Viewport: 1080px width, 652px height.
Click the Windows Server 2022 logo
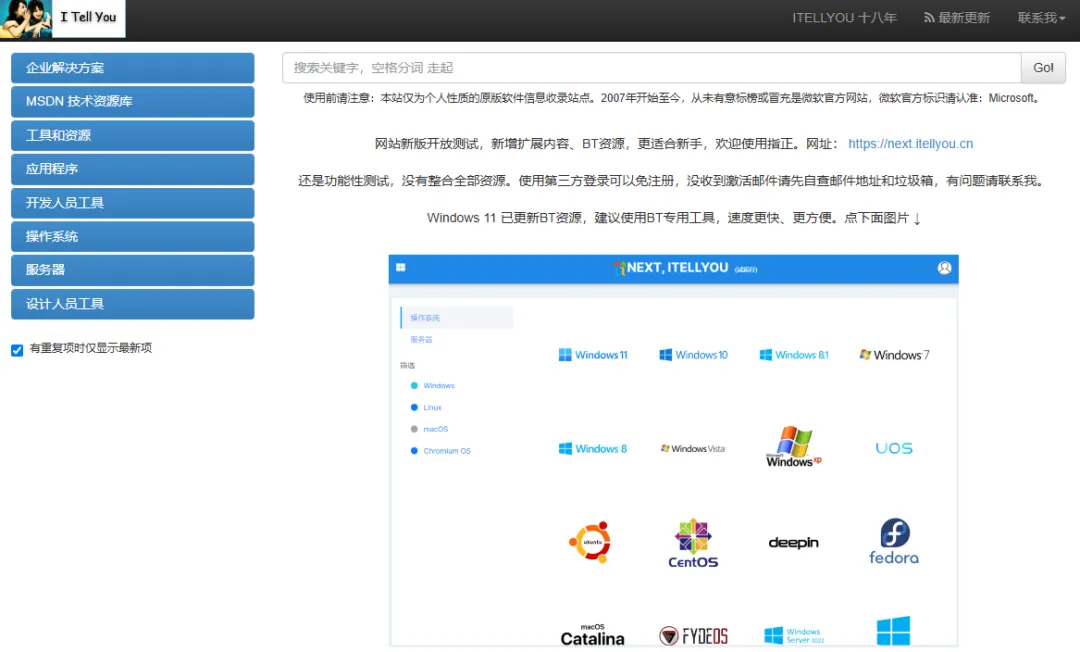(793, 635)
